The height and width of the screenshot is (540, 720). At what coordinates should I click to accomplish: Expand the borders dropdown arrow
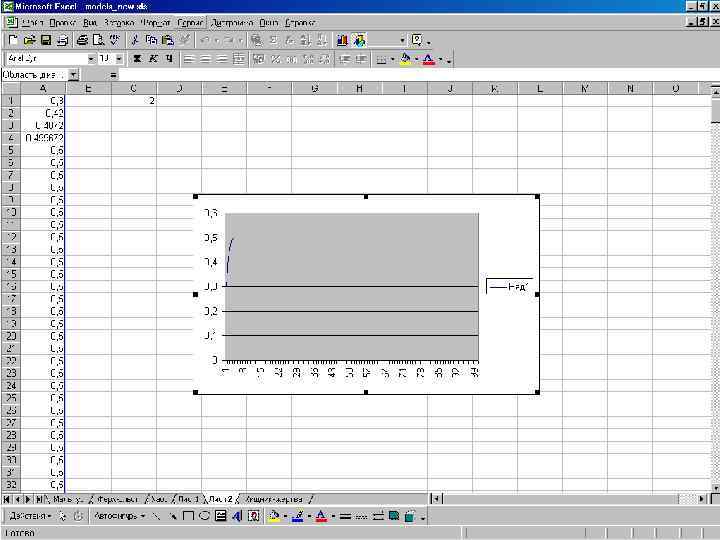pos(393,59)
